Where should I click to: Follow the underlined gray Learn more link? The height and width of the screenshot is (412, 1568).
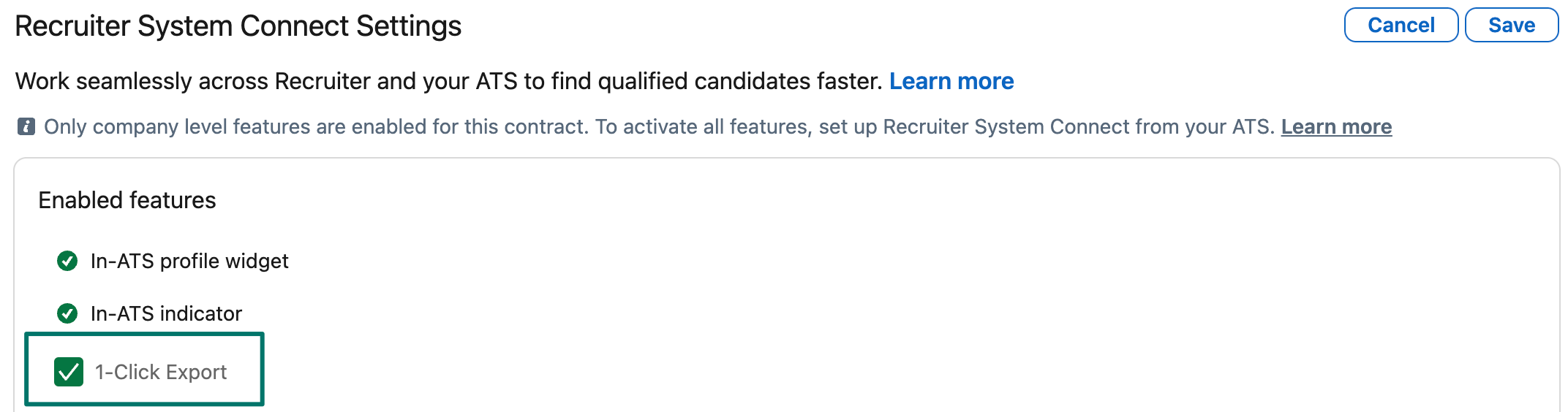pyautogui.click(x=1335, y=127)
